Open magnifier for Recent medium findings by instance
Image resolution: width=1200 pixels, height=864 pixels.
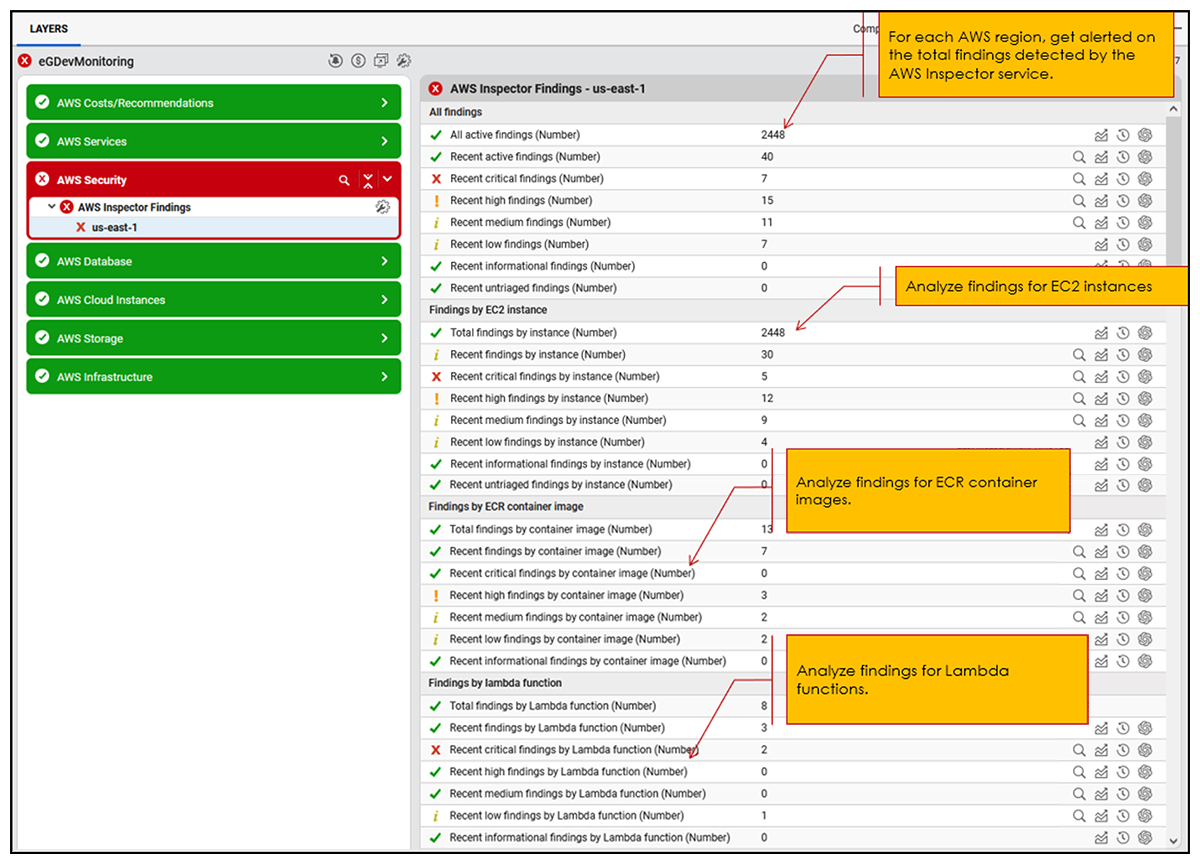1079,421
